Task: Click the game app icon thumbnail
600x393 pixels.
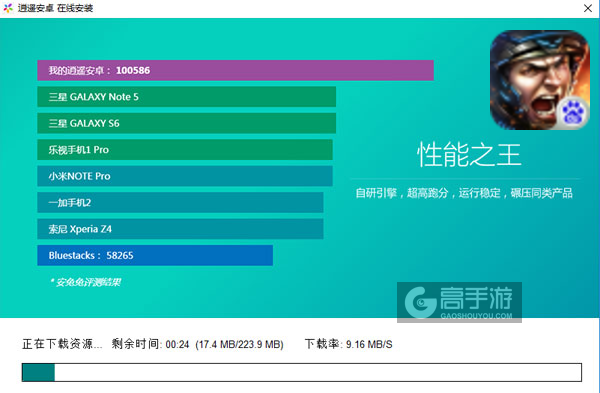Action: 540,80
